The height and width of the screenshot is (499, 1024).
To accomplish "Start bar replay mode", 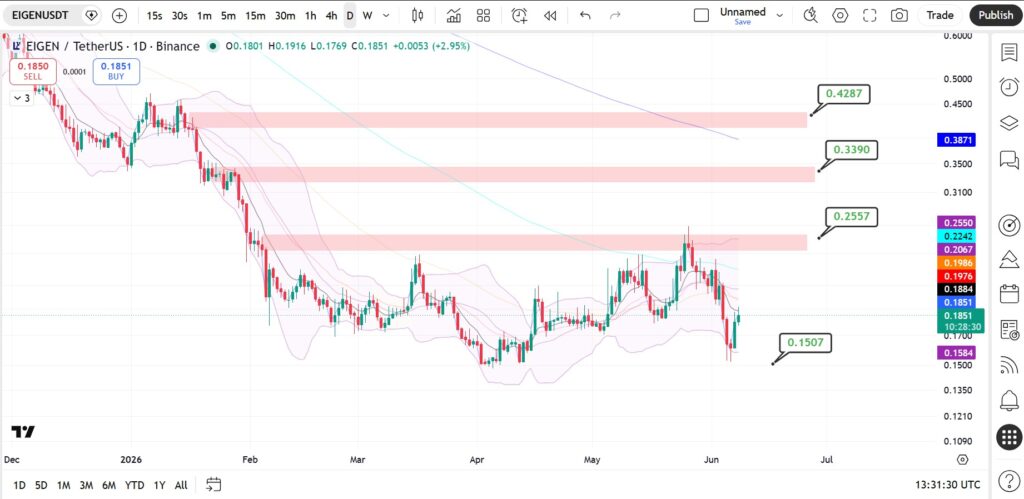I will [x=550, y=15].
